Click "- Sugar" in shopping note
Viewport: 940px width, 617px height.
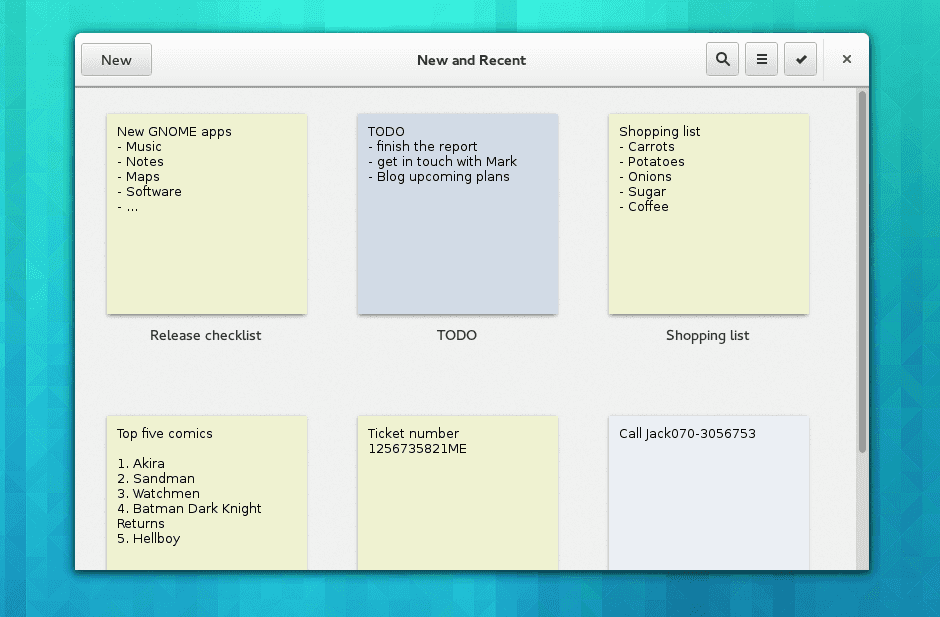click(x=643, y=192)
